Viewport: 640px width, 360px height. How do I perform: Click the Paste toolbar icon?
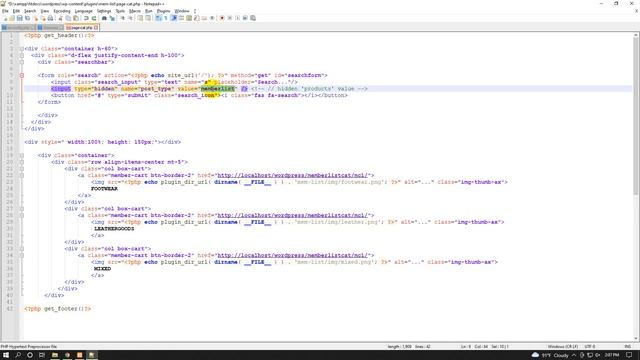(76, 18)
